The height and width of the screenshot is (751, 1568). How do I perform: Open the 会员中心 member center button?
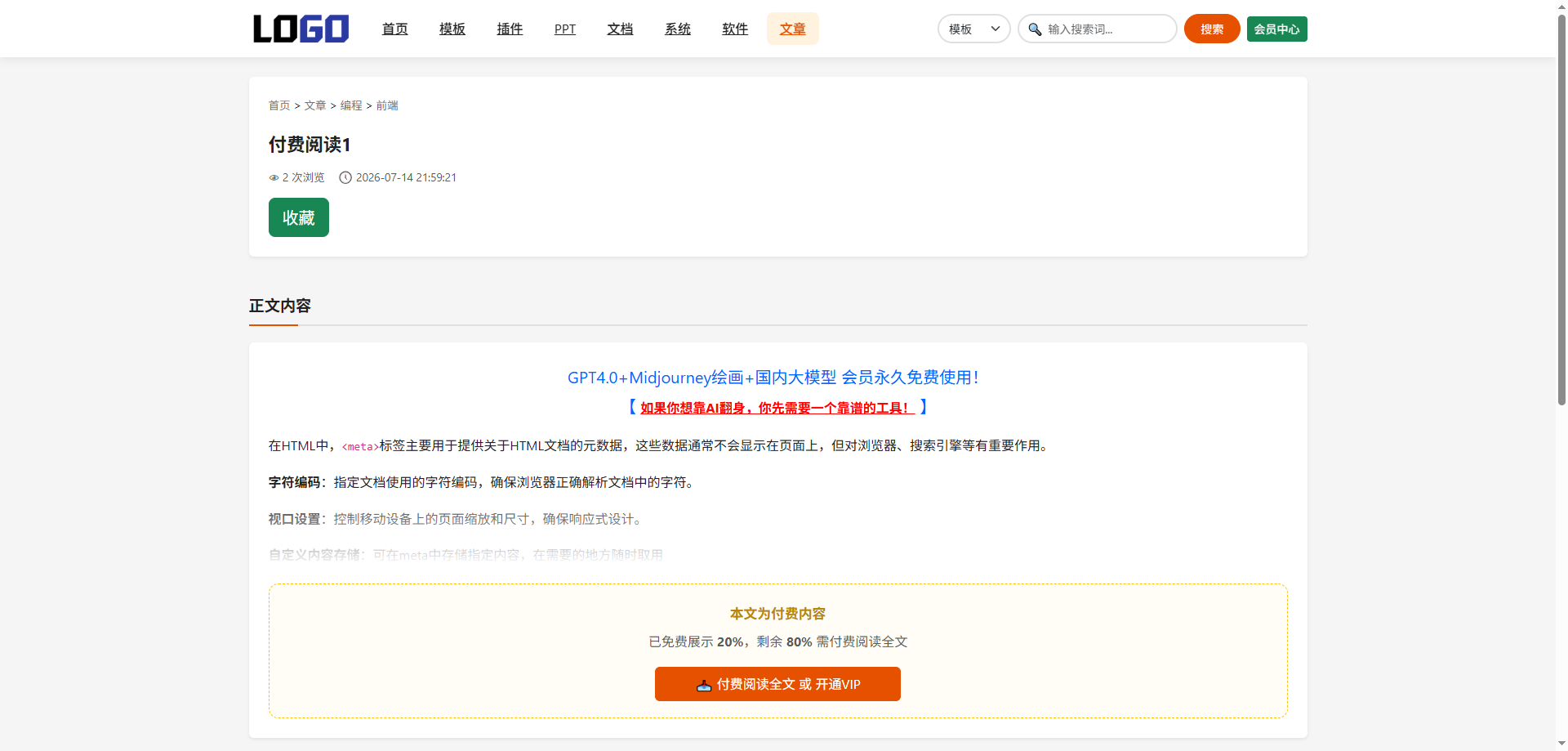1277,29
